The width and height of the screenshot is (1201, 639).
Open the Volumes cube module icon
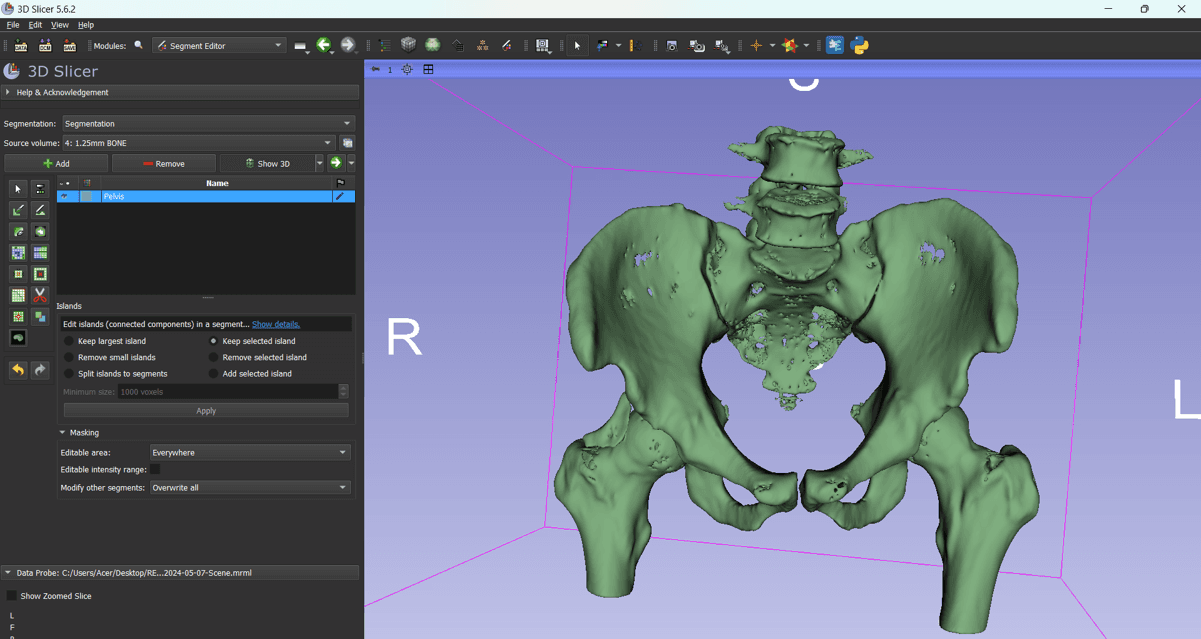408,45
